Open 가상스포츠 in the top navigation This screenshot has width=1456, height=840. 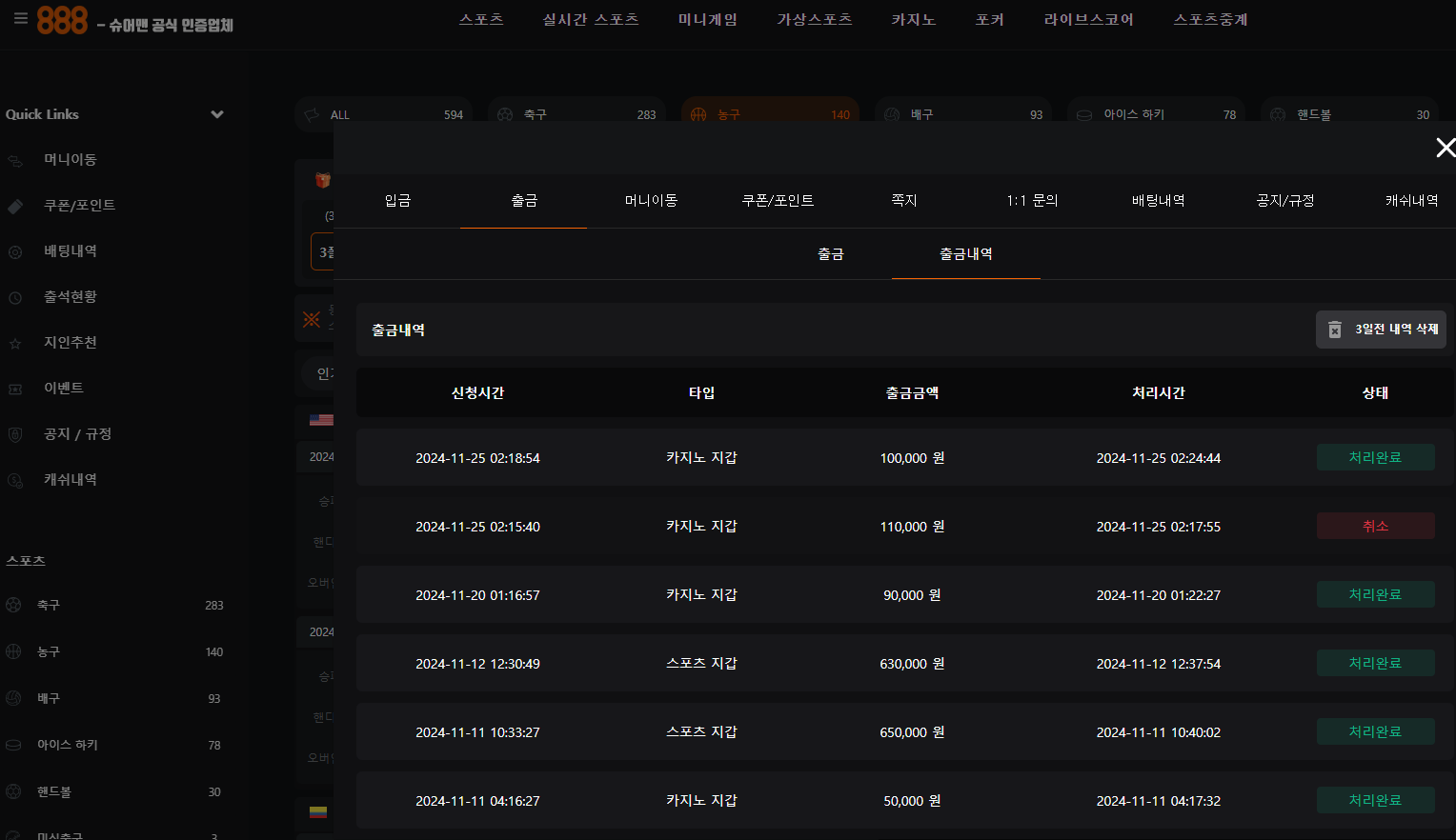point(815,20)
